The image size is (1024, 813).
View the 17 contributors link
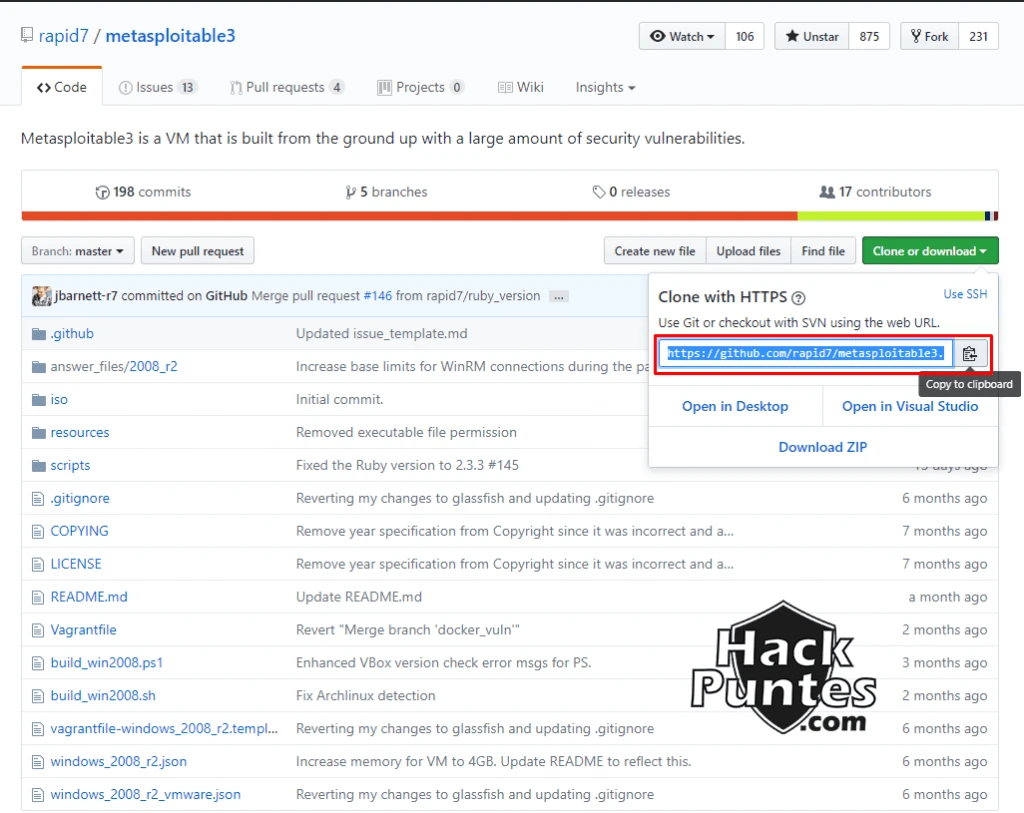tap(875, 192)
